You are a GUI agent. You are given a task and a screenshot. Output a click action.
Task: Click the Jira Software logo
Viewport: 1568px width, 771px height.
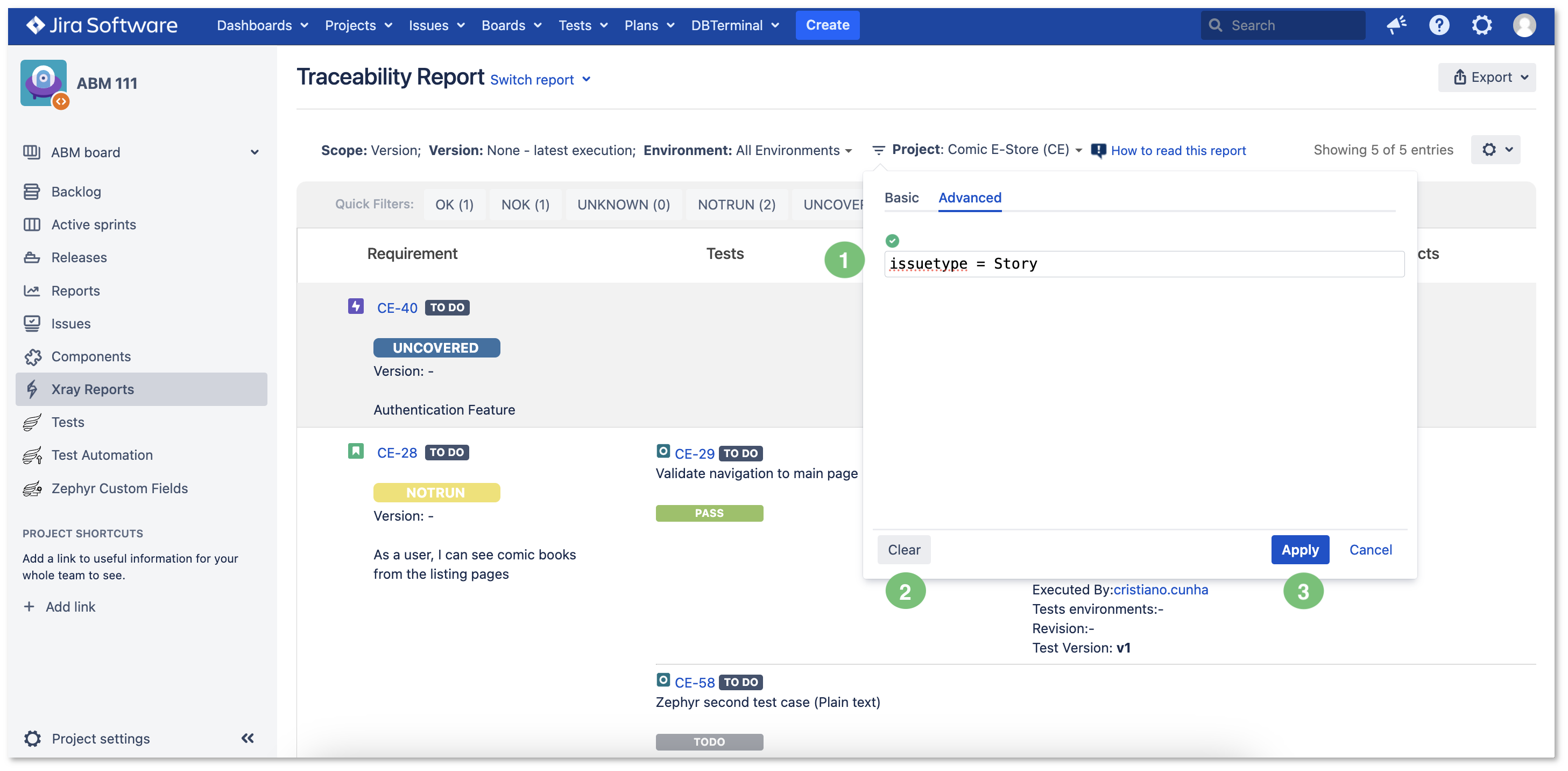click(101, 25)
